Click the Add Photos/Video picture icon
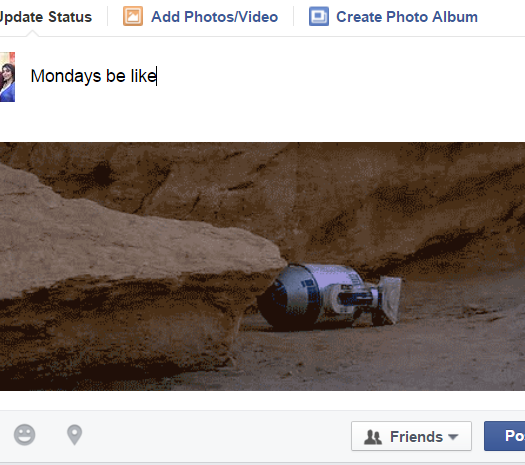The width and height of the screenshot is (525, 465). [133, 16]
